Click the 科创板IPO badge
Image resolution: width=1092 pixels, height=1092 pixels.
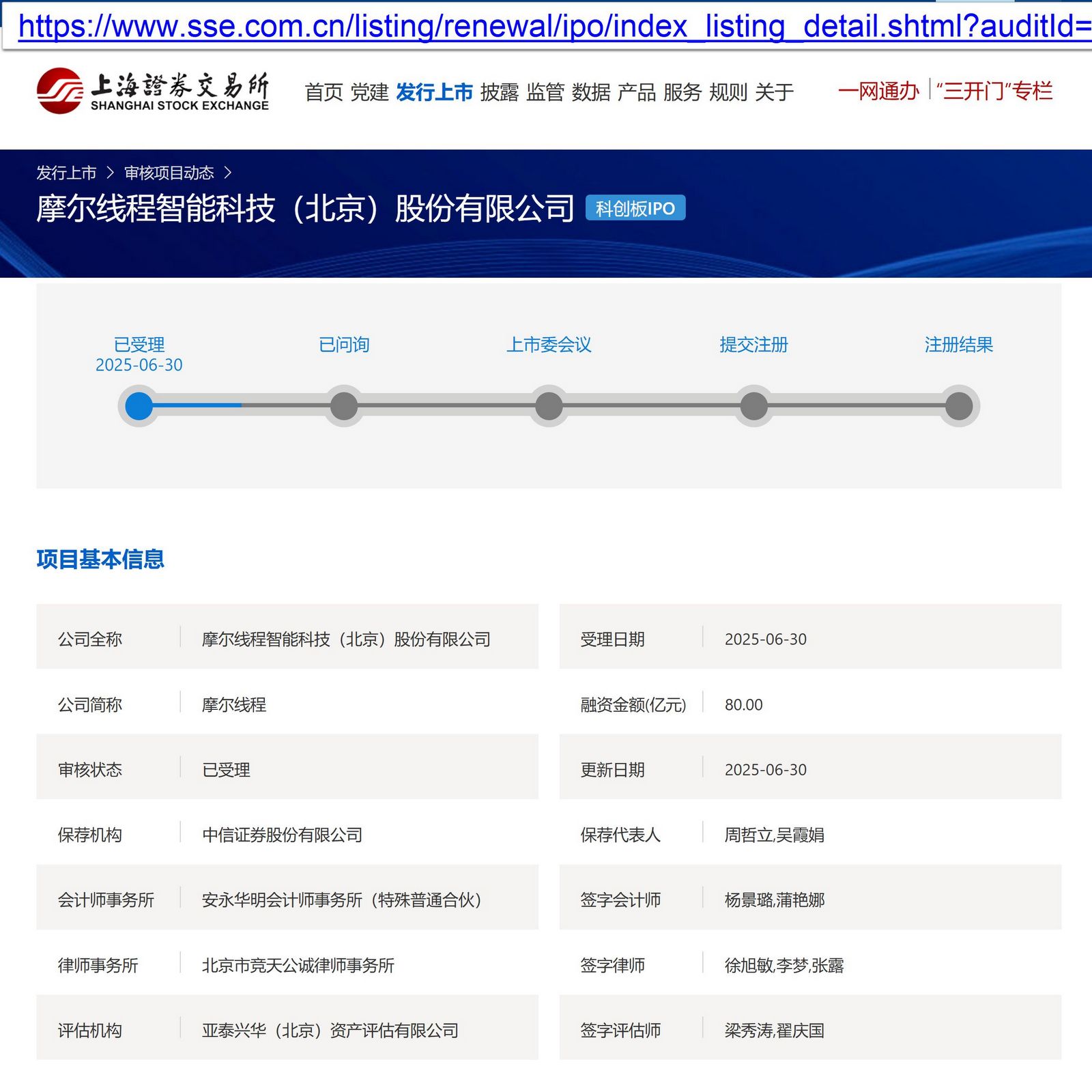[x=635, y=208]
